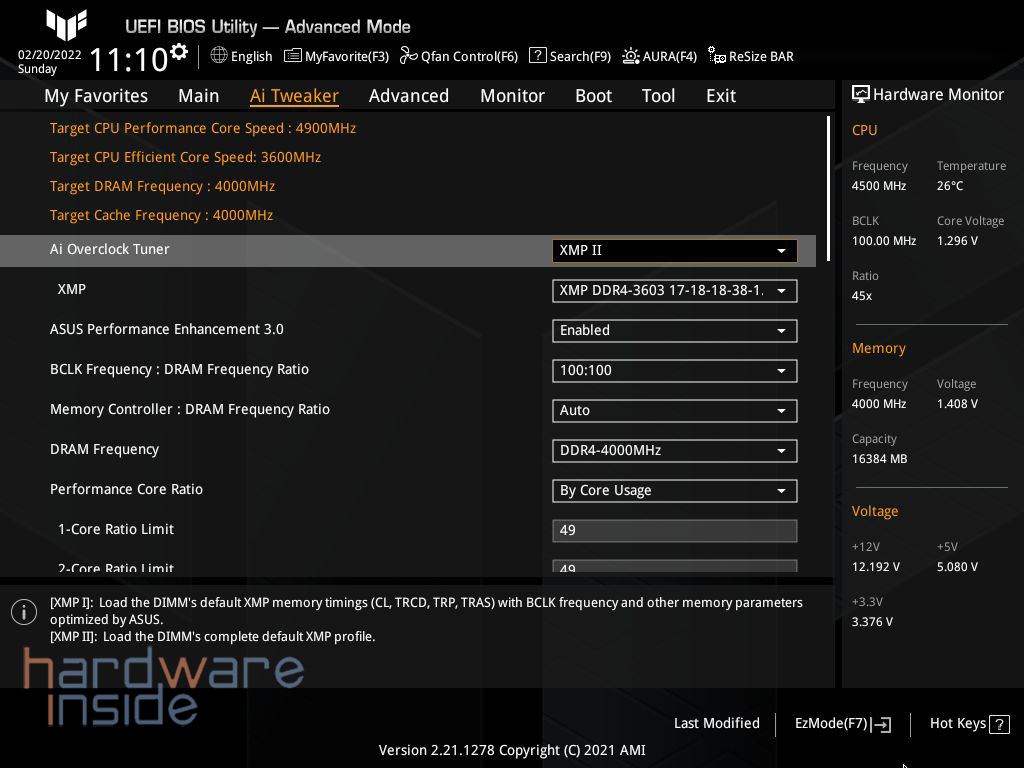Open the Monitor tab
The width and height of the screenshot is (1024, 768).
click(x=513, y=96)
